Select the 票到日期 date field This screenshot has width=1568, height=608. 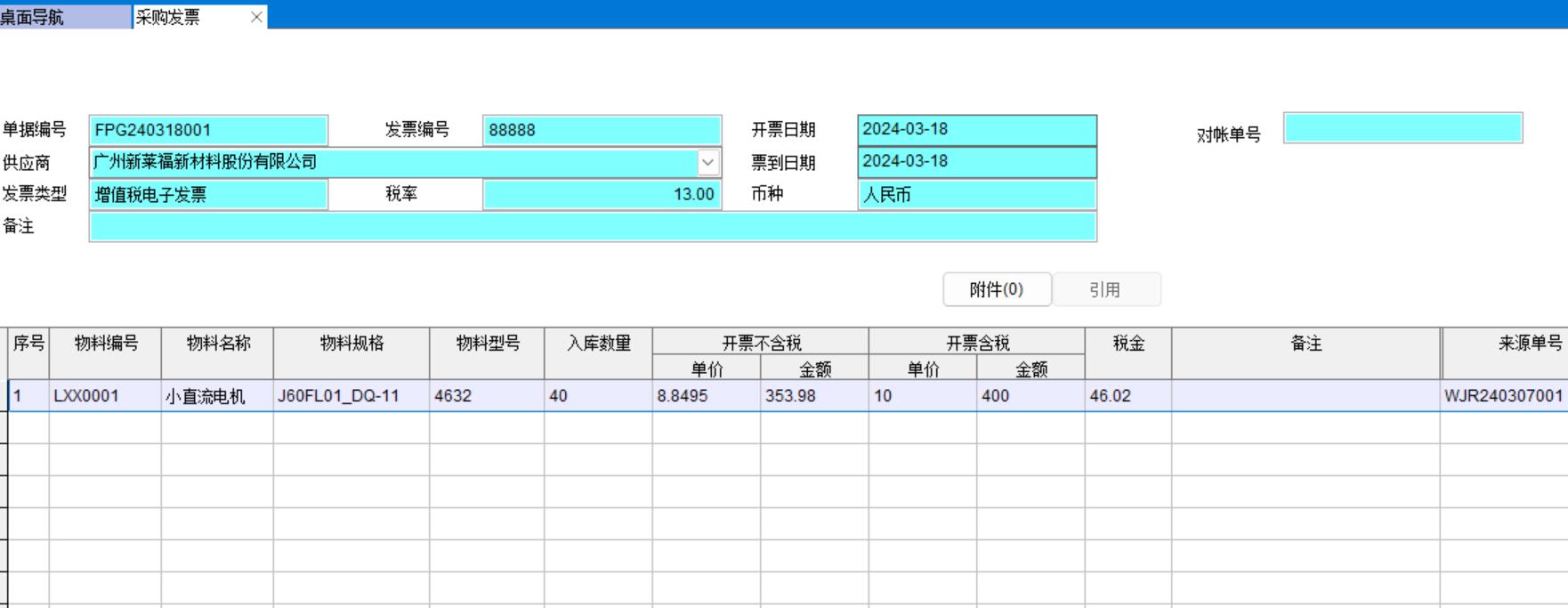point(976,162)
